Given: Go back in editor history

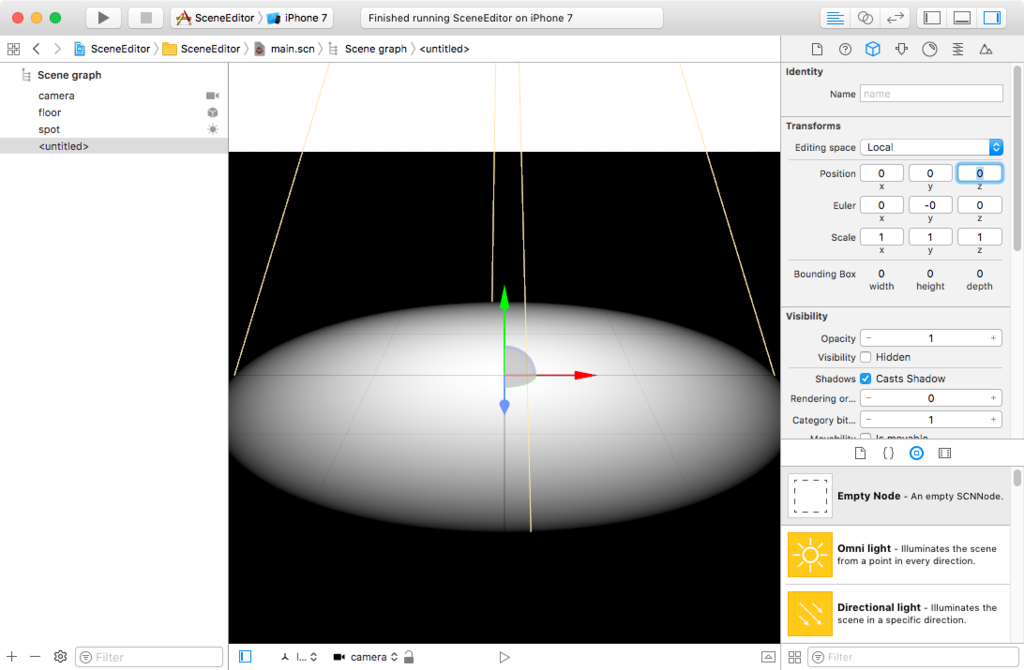Looking at the screenshot, I should (x=37, y=49).
